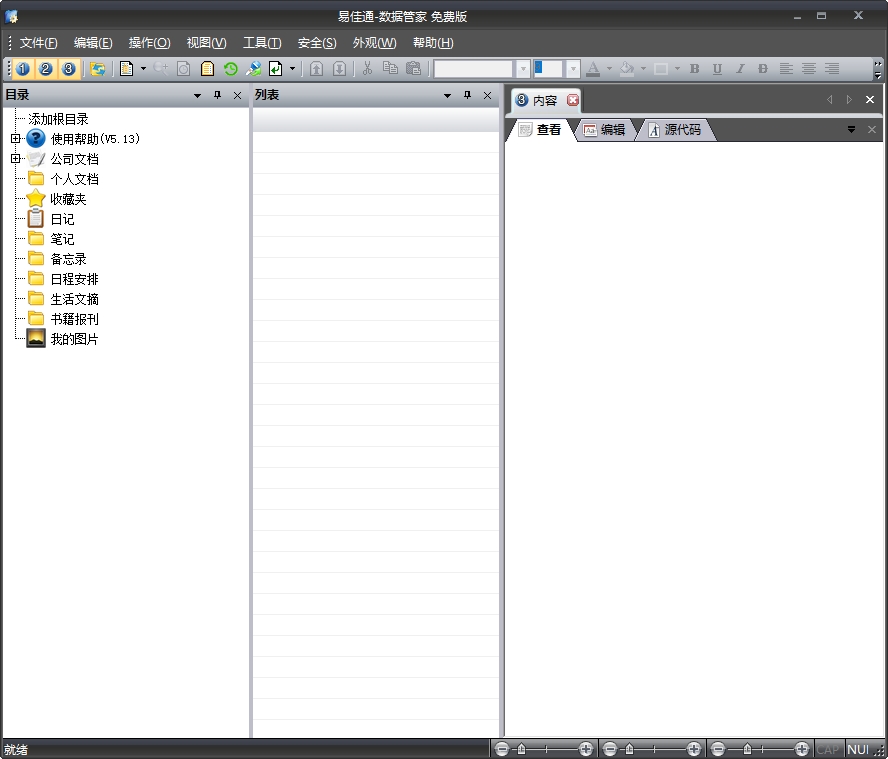Pin the 列表 panel
The height and width of the screenshot is (759, 888).
click(x=467, y=96)
